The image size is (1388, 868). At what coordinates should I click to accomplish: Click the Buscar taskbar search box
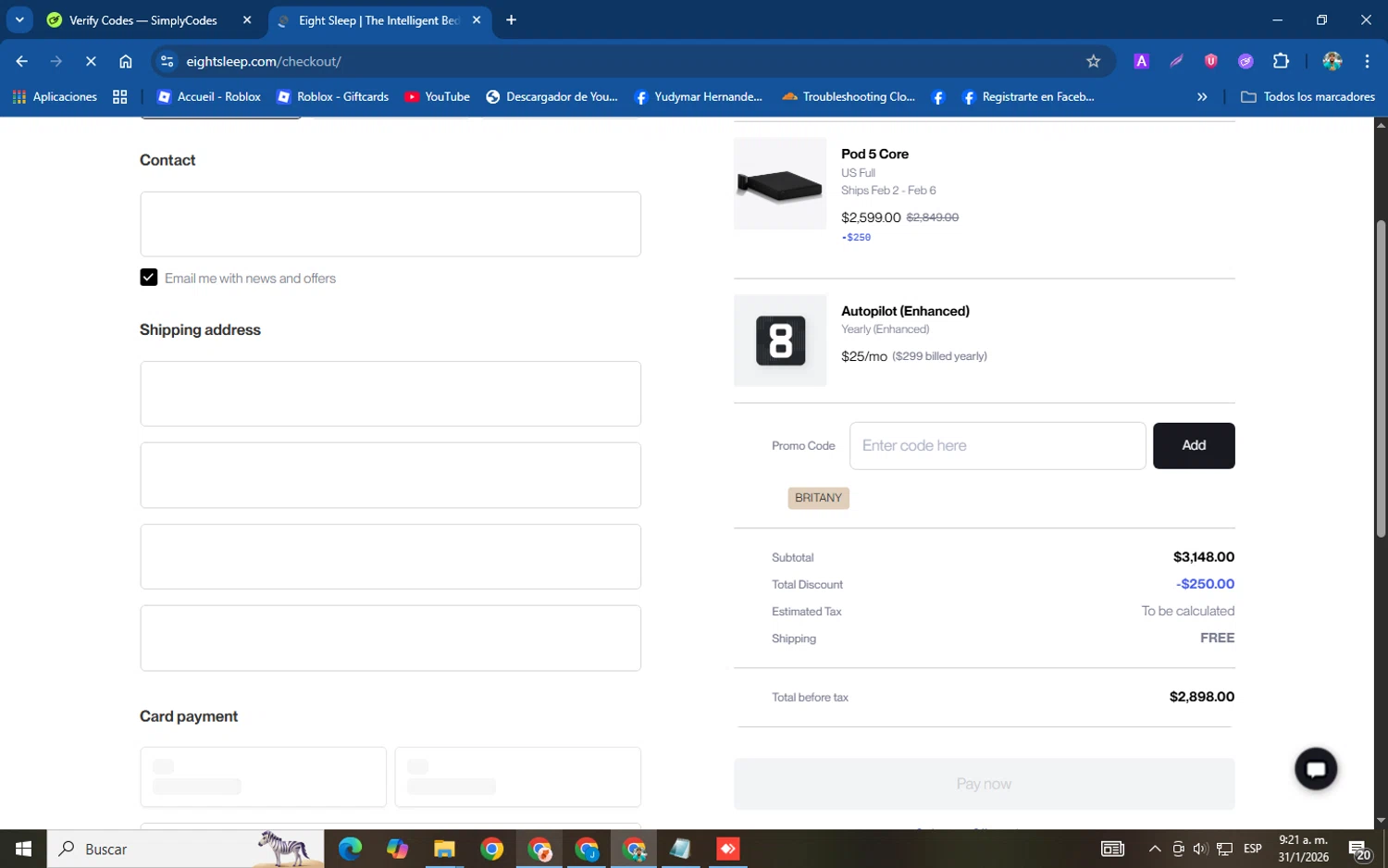point(185,849)
